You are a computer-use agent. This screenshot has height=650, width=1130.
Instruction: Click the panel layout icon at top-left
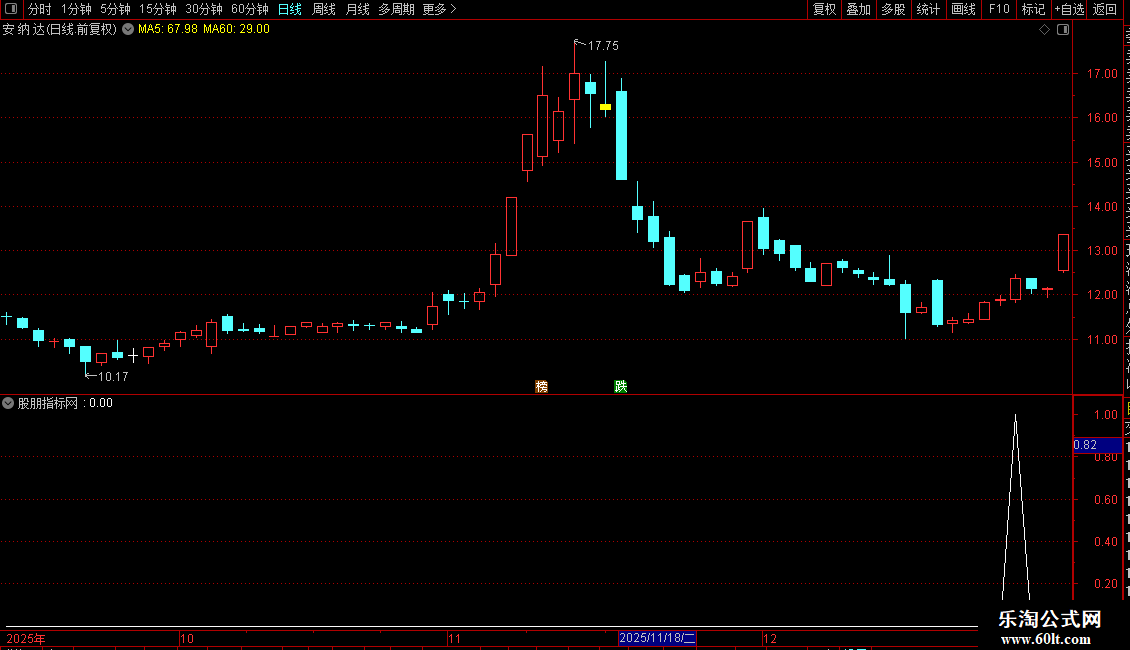11,9
